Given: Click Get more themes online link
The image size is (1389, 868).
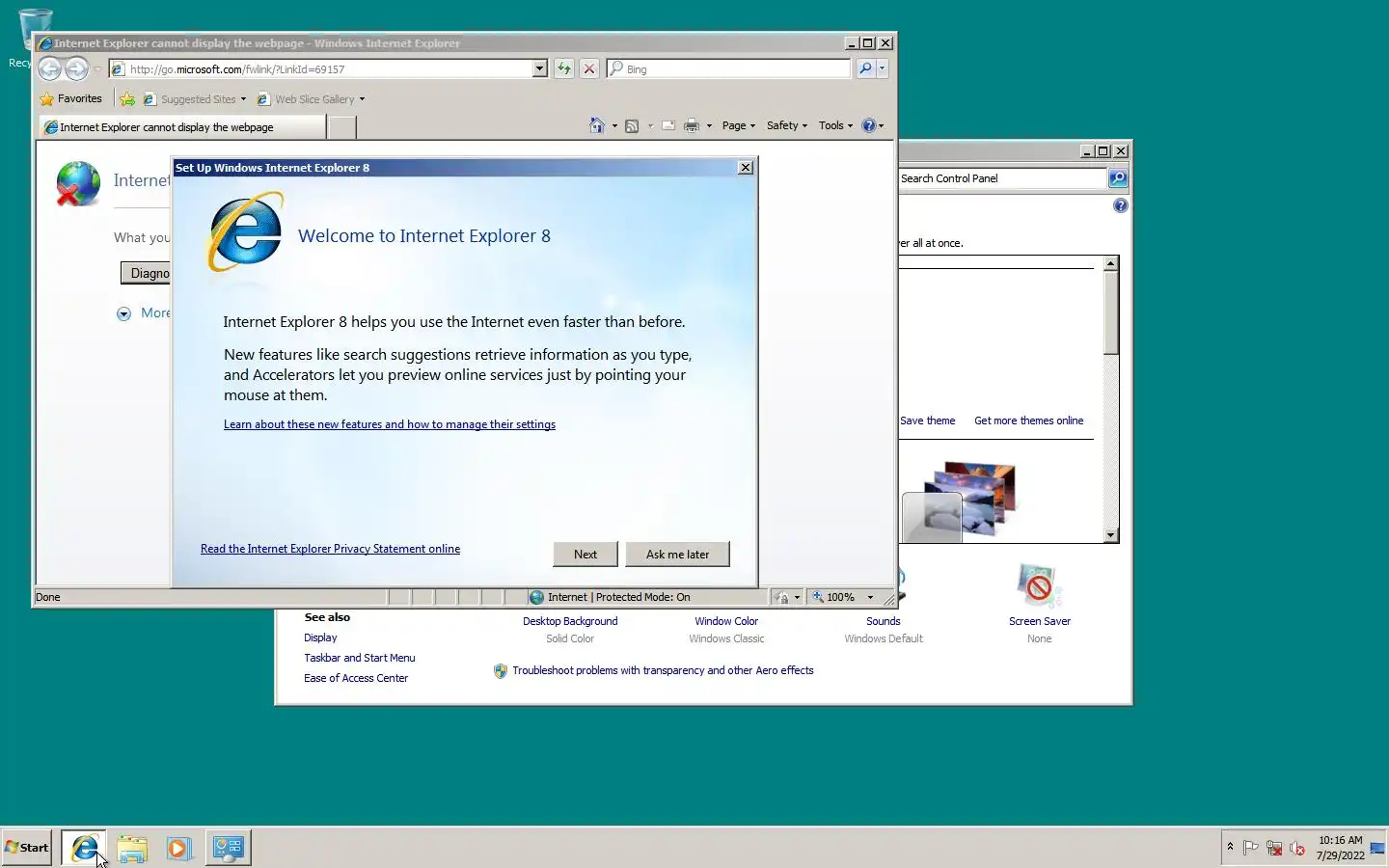Looking at the screenshot, I should tap(1028, 420).
